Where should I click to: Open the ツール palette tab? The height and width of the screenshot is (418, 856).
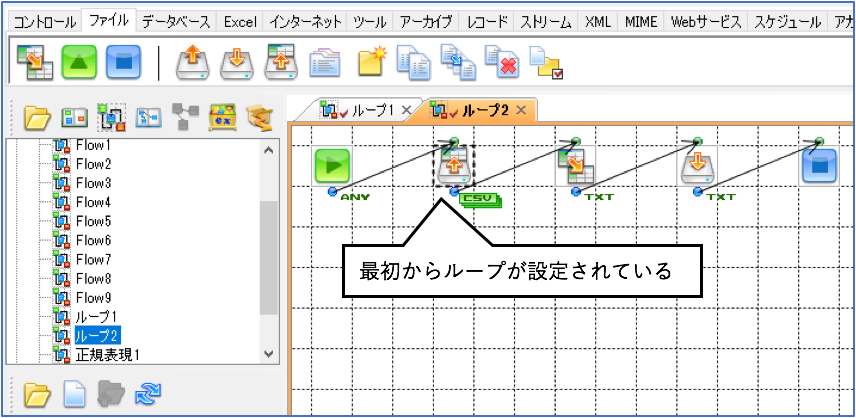pos(370,22)
